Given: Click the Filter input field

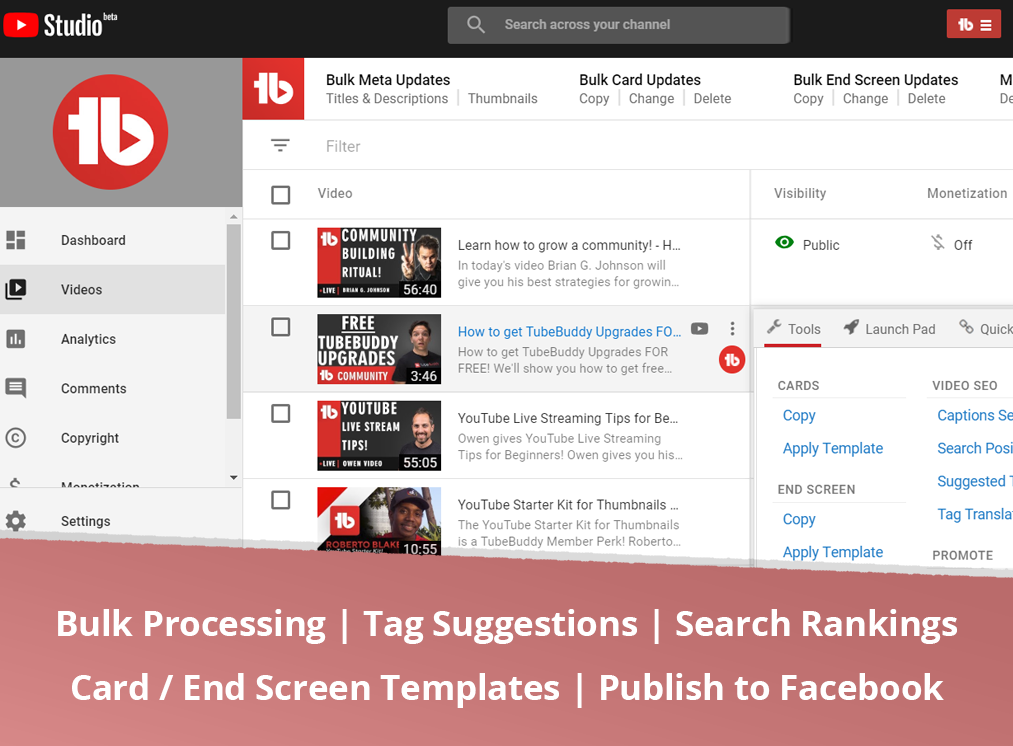Looking at the screenshot, I should (343, 147).
